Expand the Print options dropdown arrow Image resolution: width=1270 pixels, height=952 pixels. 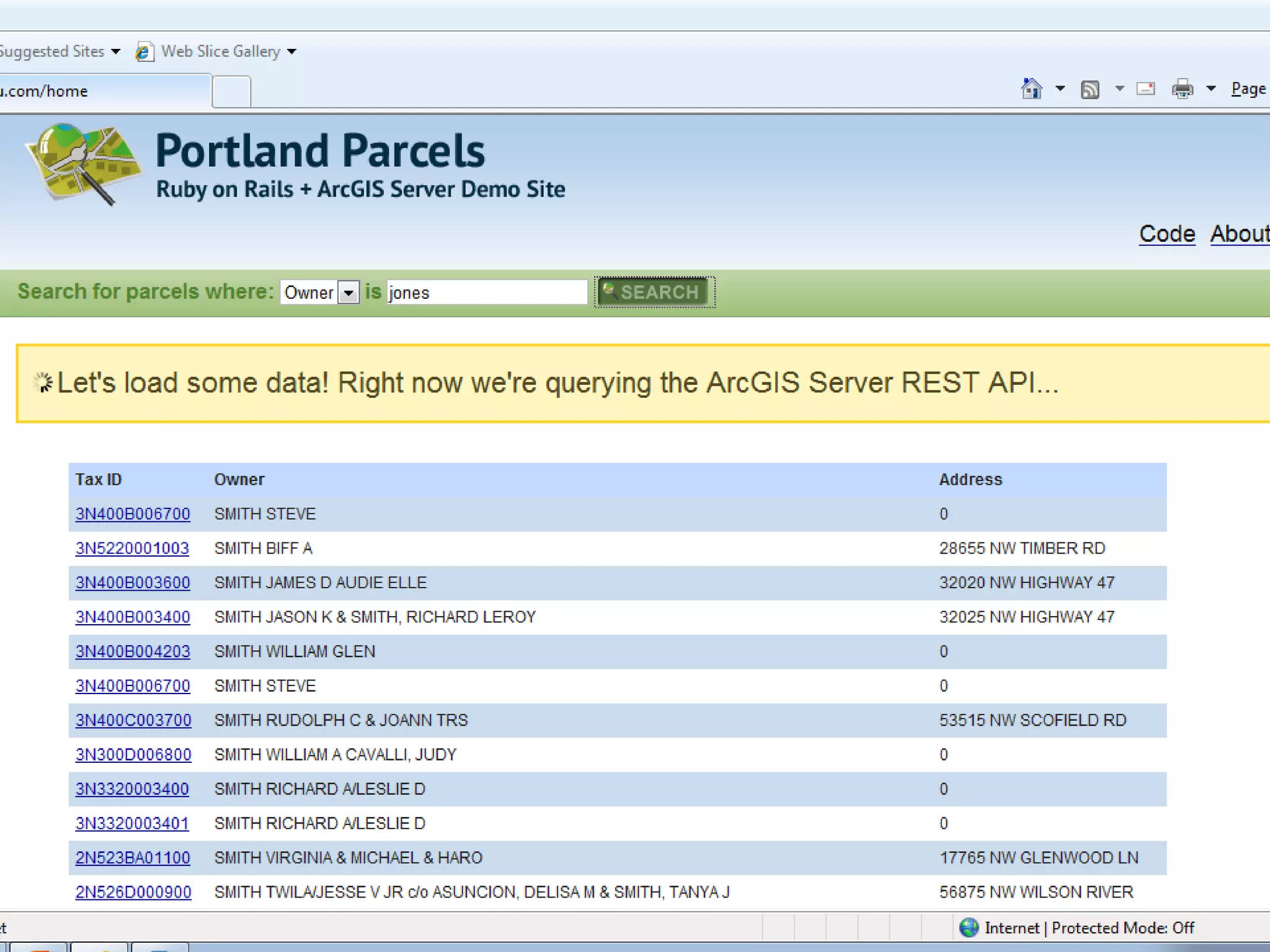click(x=1210, y=89)
